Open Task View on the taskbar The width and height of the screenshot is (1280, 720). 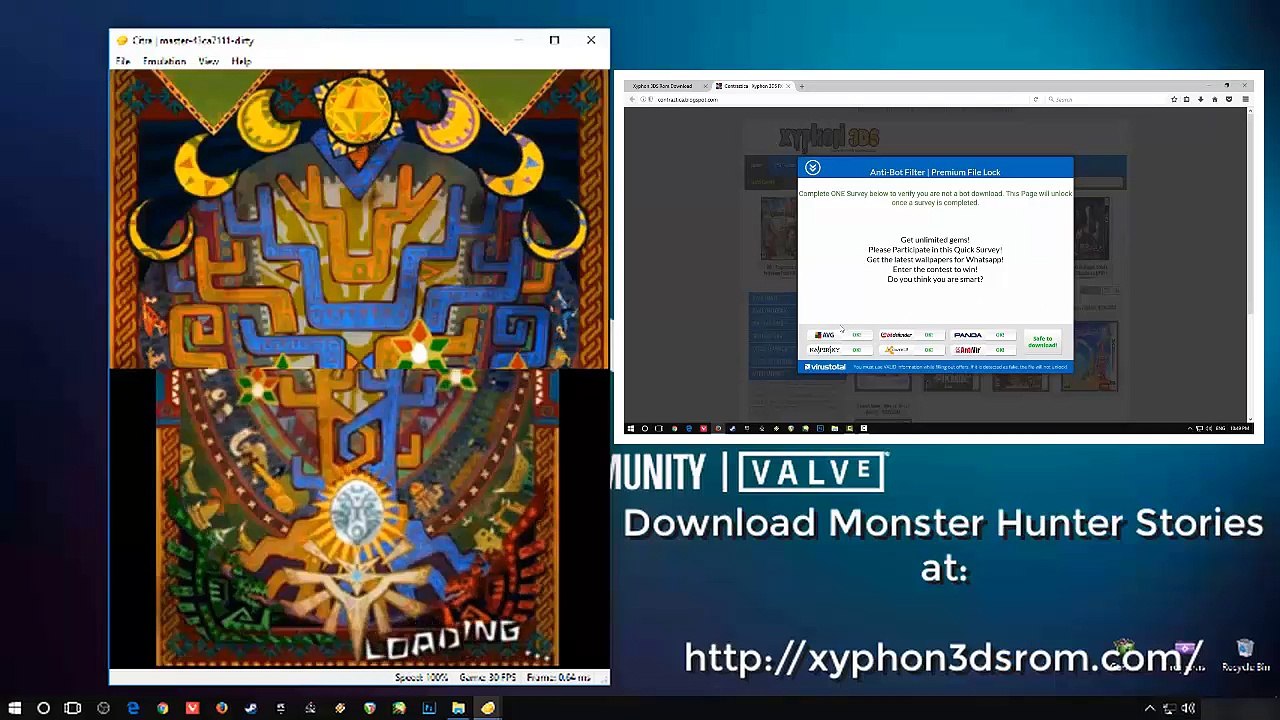(x=72, y=708)
